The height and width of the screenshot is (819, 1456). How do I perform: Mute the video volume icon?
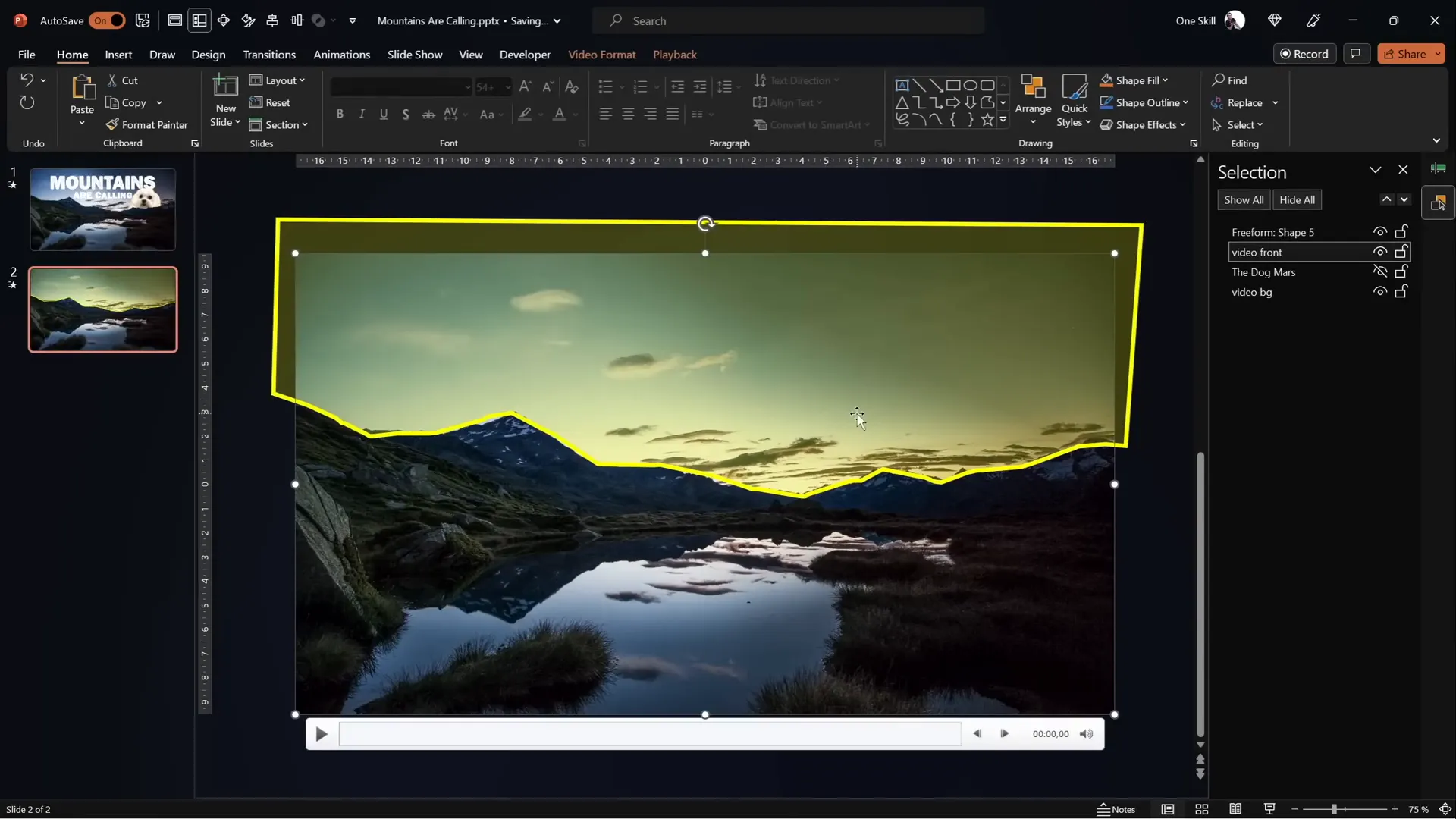(x=1087, y=733)
